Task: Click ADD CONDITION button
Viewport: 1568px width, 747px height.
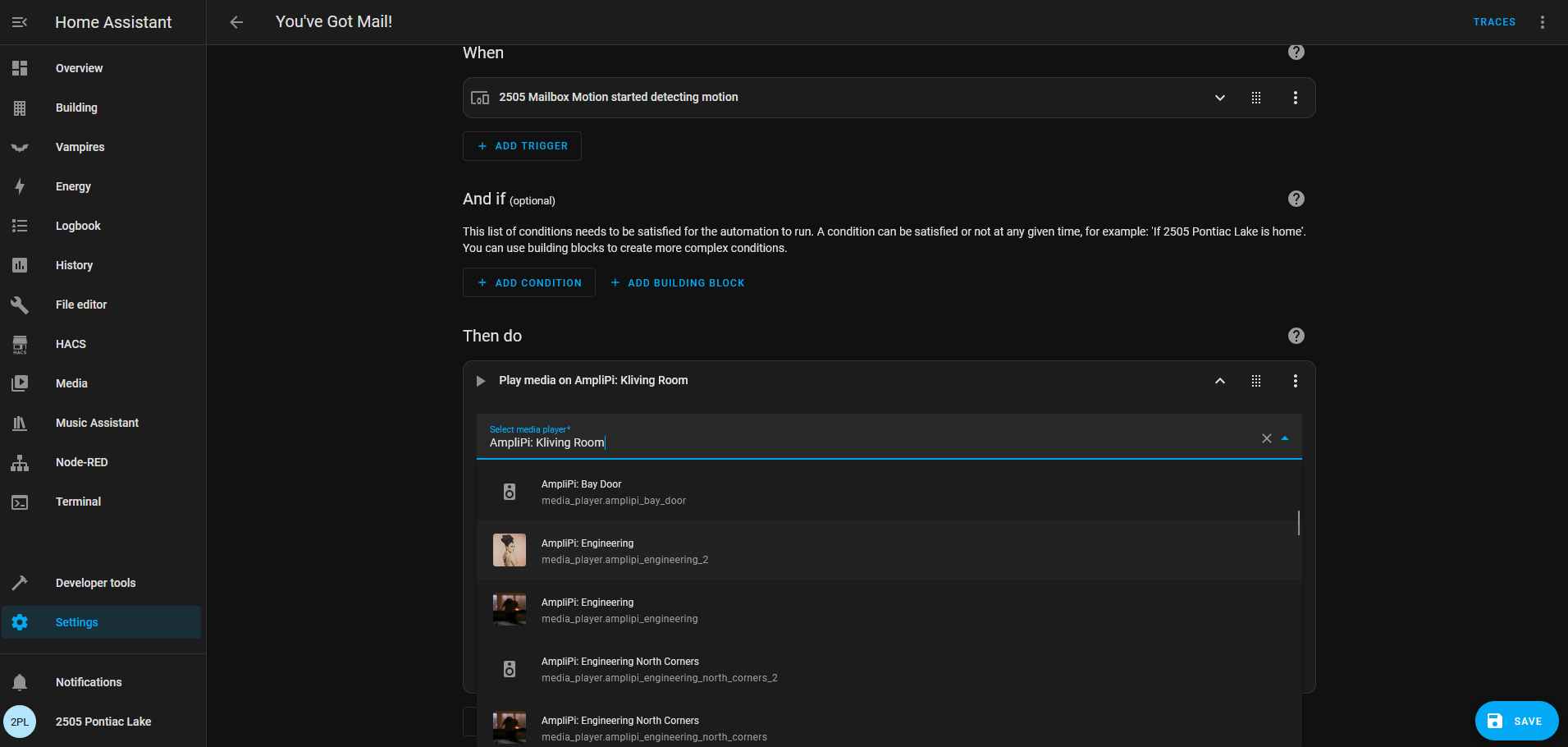Action: [529, 282]
